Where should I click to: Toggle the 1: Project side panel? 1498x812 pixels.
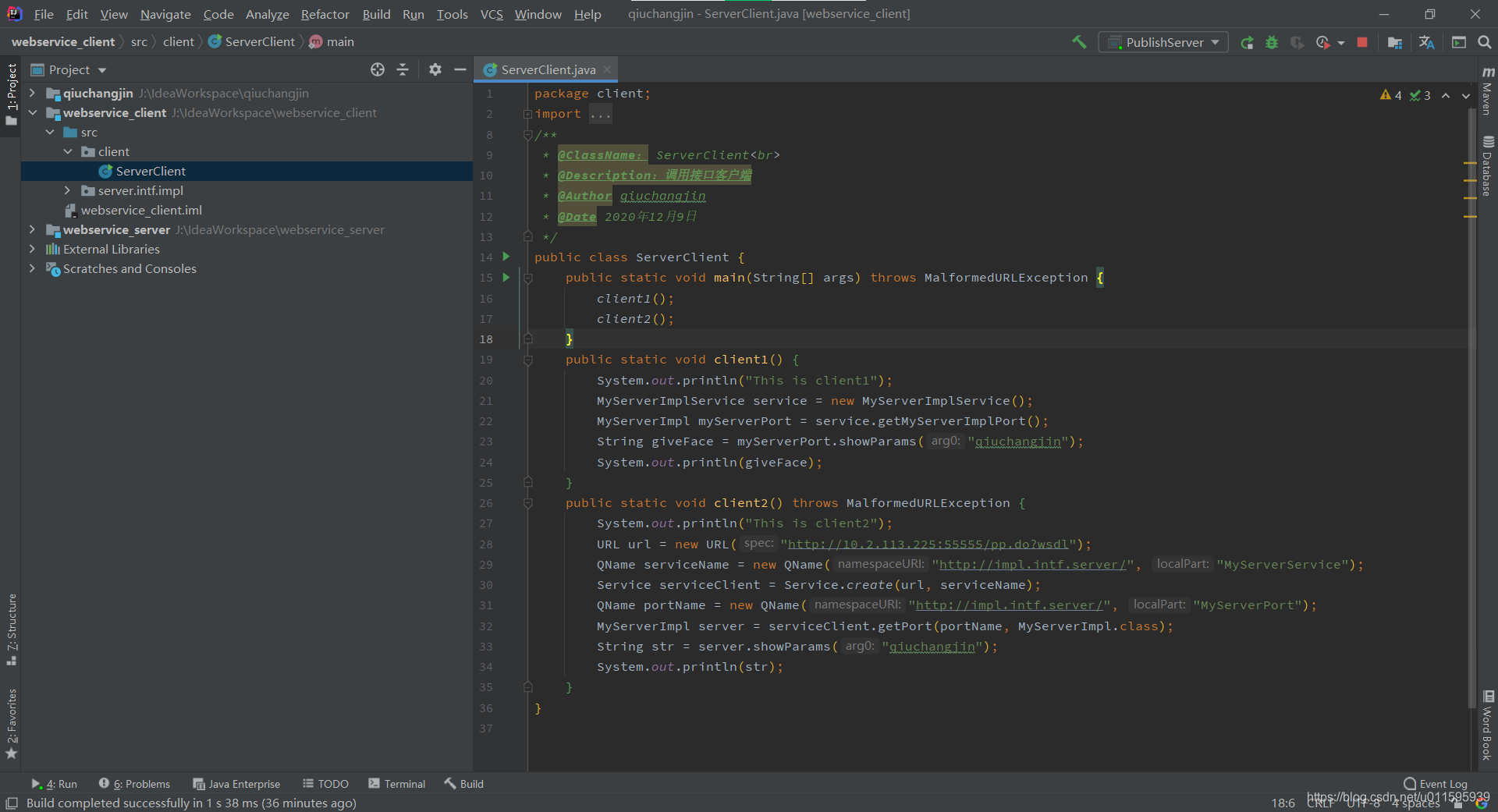[x=12, y=94]
